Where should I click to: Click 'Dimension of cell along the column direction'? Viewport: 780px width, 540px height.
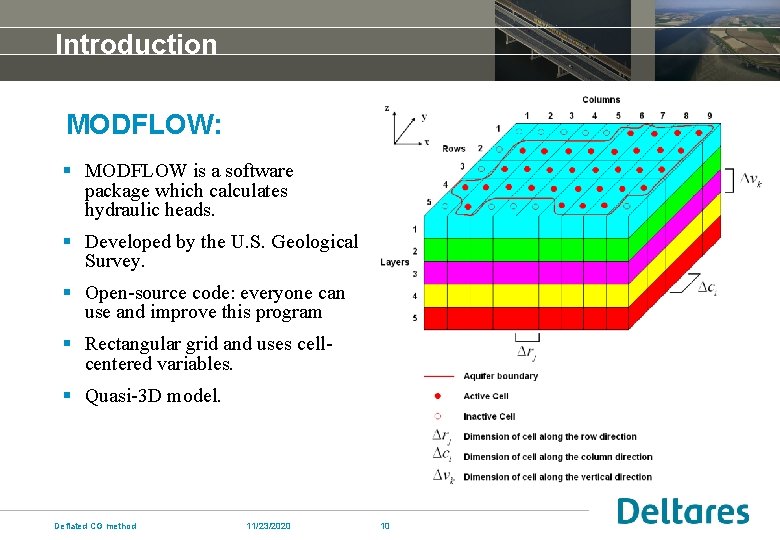pos(558,457)
